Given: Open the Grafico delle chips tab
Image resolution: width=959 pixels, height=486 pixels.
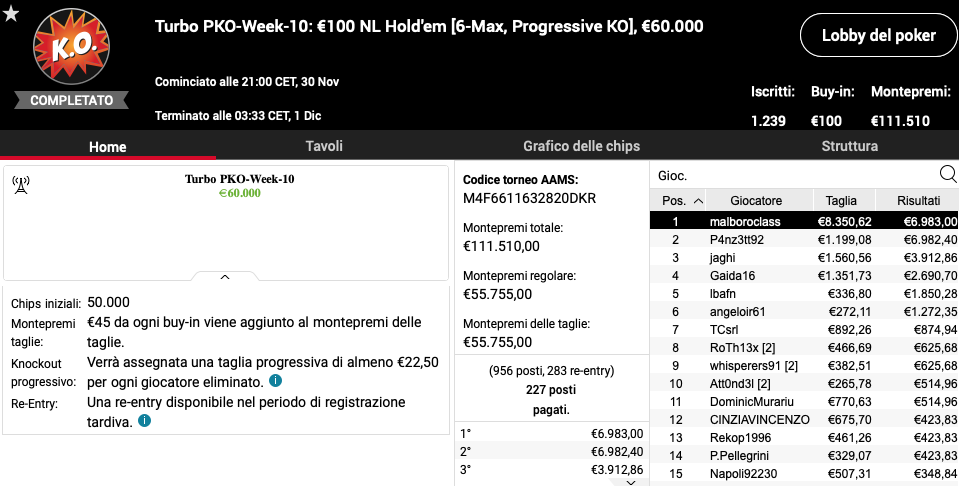Looking at the screenshot, I should coord(581,146).
